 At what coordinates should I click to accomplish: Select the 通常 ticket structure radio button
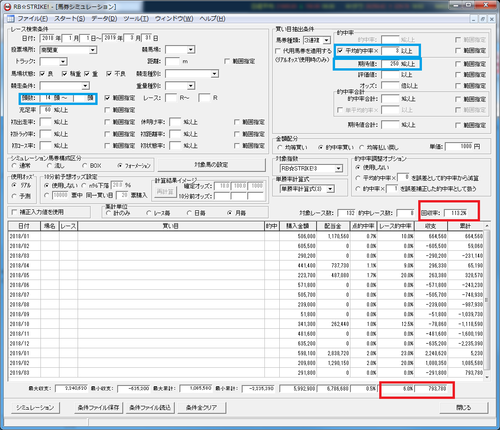14,166
